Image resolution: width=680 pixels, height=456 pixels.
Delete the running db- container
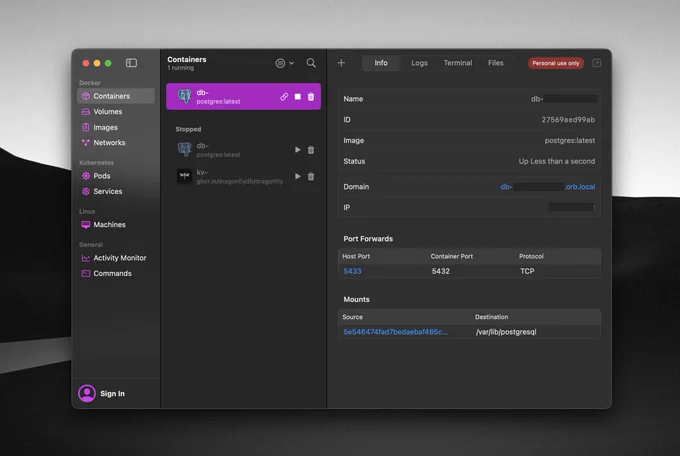click(x=311, y=97)
